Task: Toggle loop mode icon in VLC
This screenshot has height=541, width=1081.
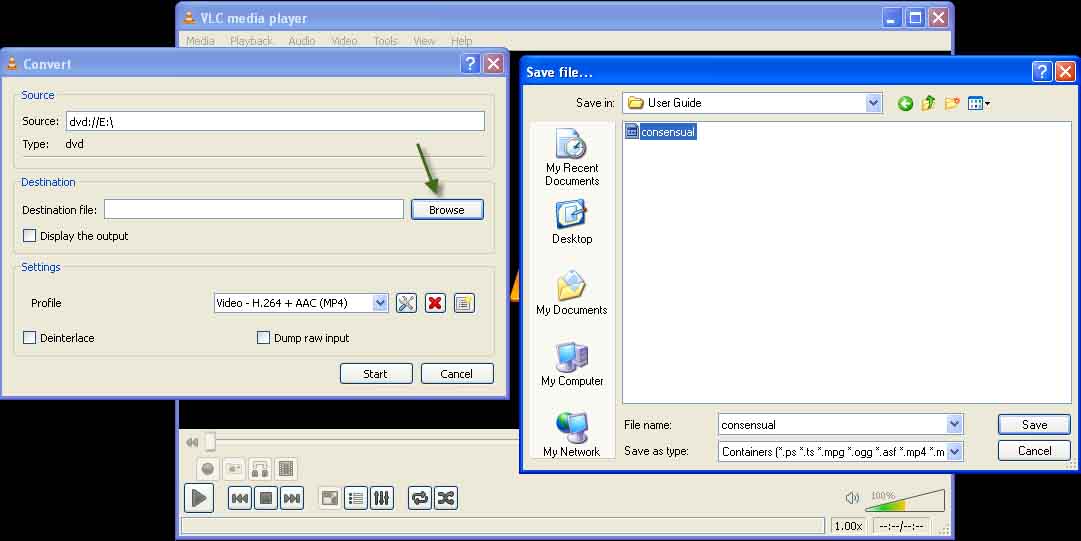Action: [419, 498]
